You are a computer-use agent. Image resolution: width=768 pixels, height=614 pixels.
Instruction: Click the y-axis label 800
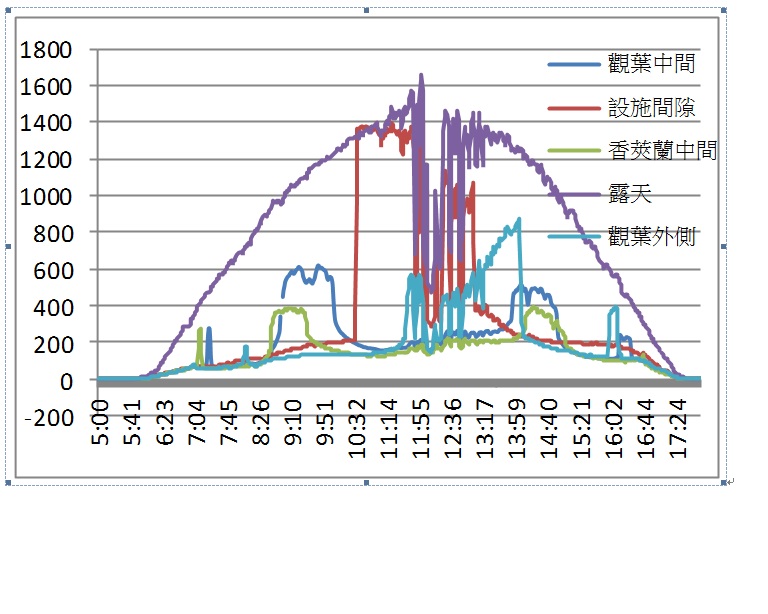coord(53,234)
